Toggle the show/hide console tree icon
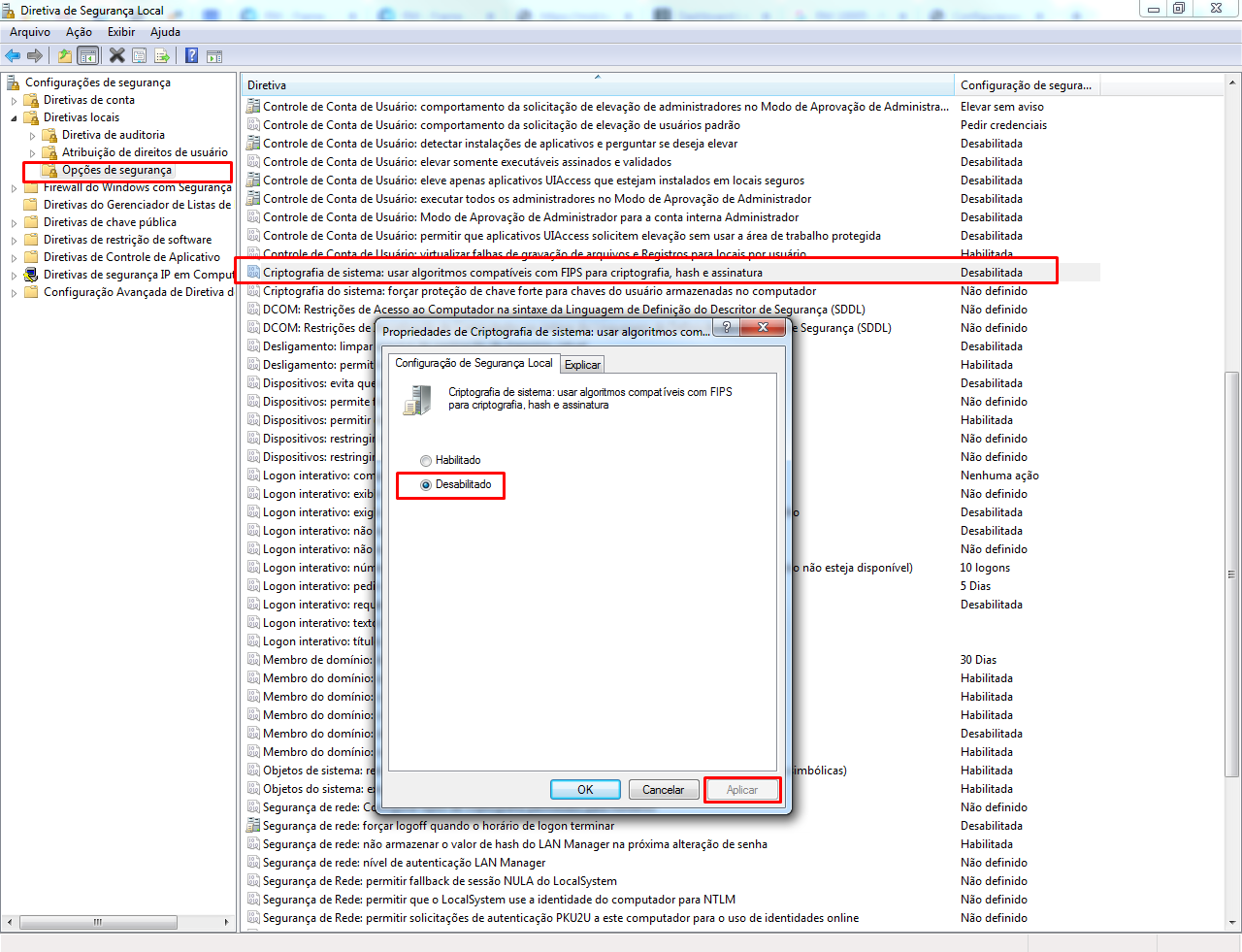The height and width of the screenshot is (952, 1242). [x=88, y=56]
